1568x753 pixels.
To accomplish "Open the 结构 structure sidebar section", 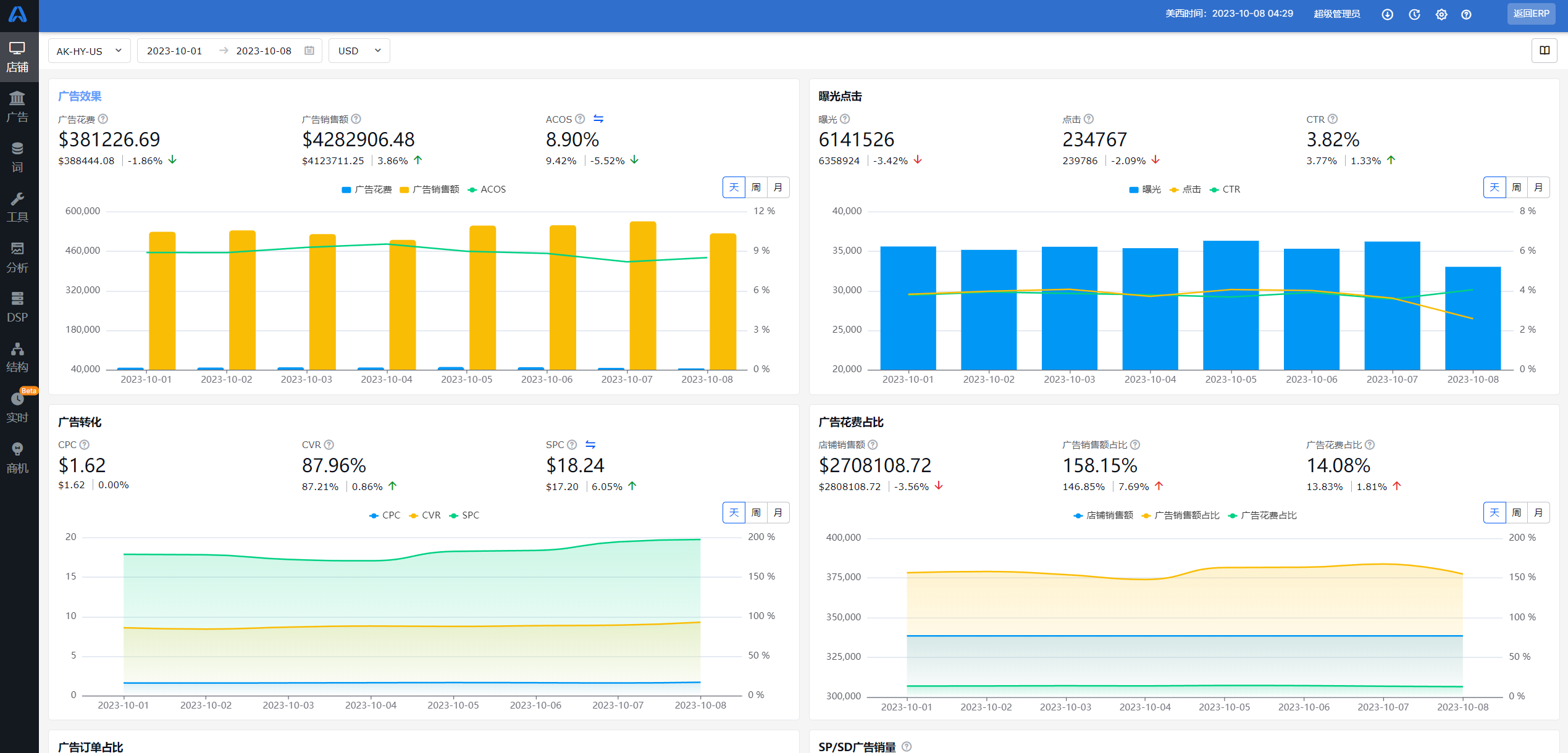I will (17, 357).
